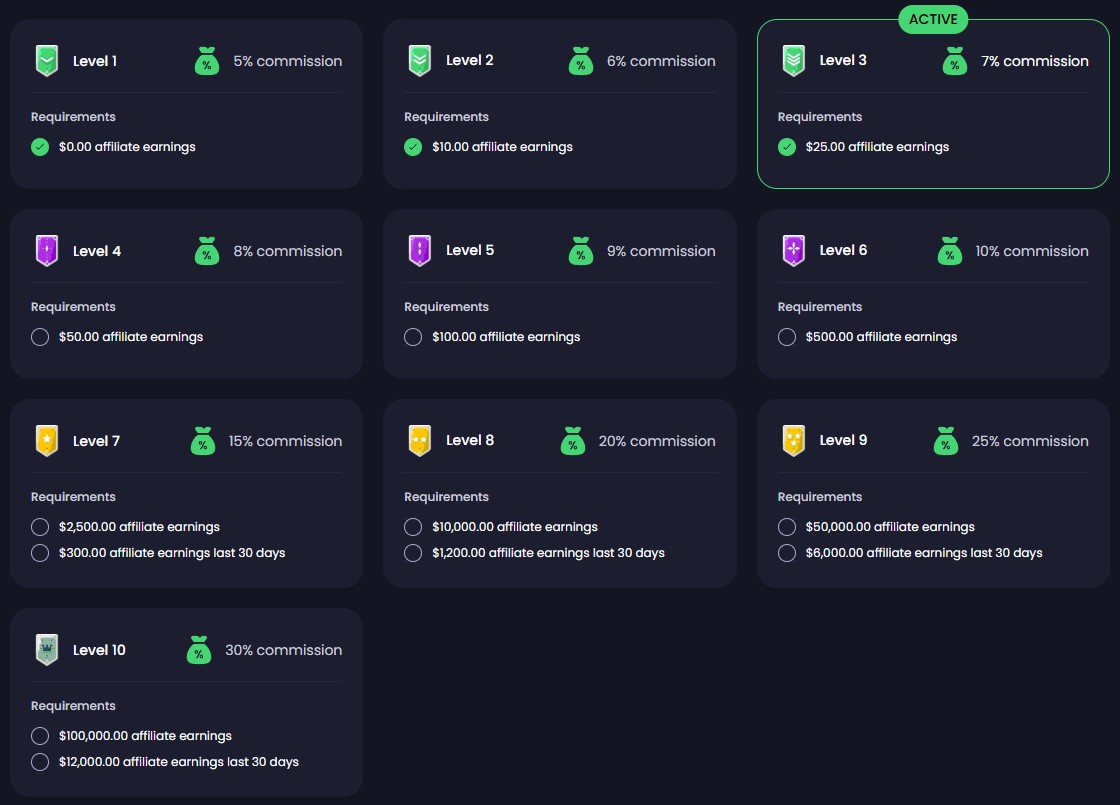Click the Level 4 purple badge icon
The height and width of the screenshot is (805, 1120).
[46, 251]
